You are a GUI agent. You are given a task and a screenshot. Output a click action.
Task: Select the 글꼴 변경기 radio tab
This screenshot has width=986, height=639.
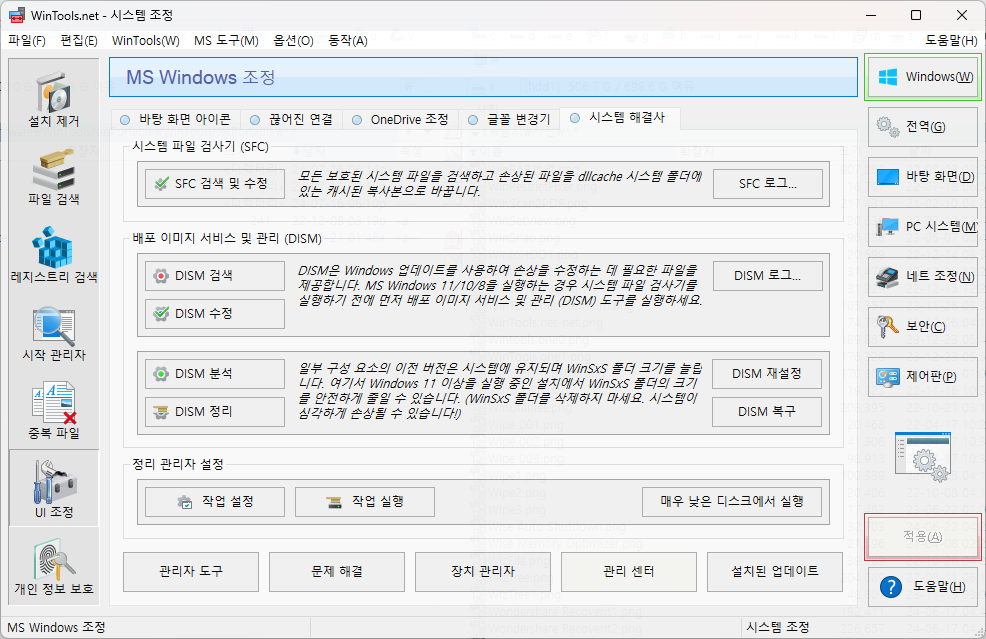(509, 119)
